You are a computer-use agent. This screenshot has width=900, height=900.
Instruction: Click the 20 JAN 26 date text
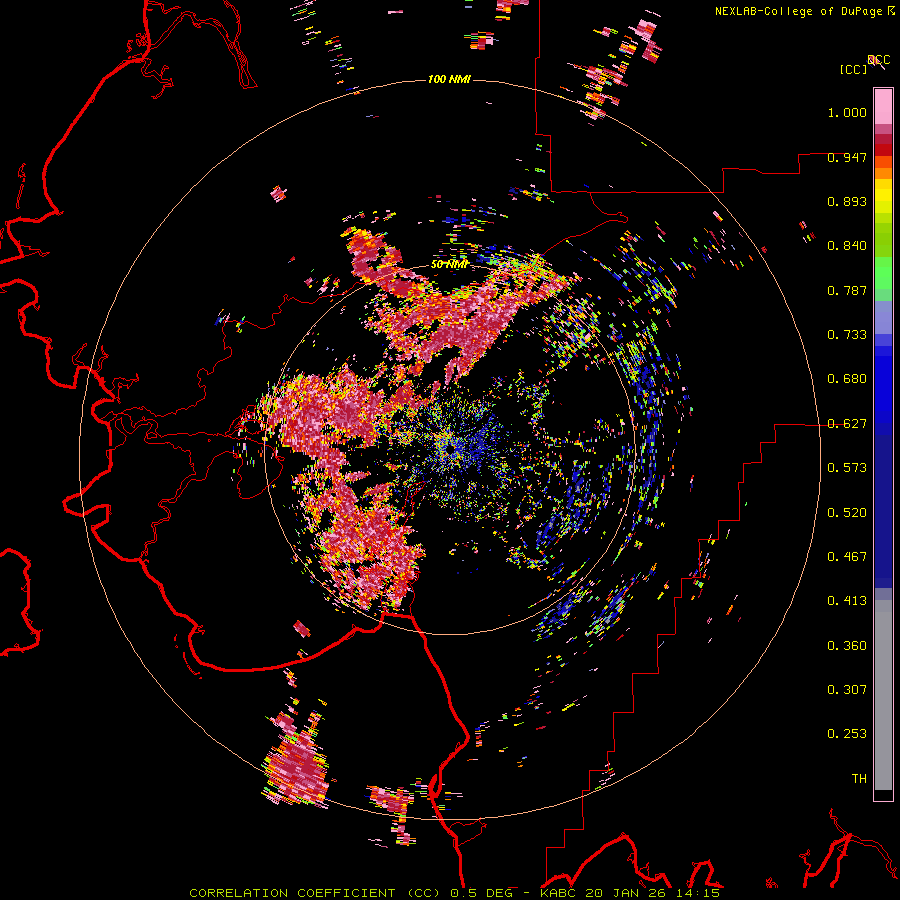tap(625, 893)
